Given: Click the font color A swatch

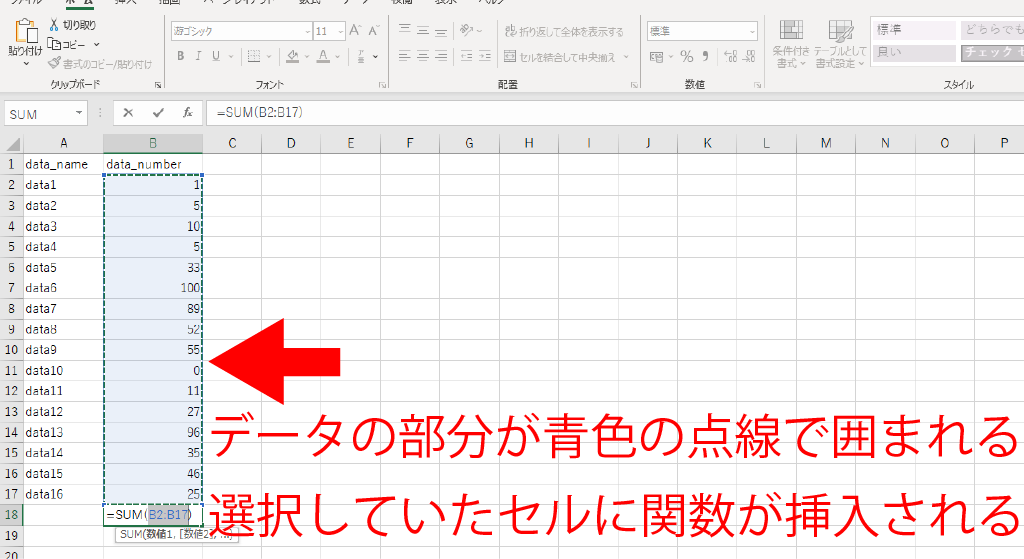Looking at the screenshot, I should click(324, 56).
